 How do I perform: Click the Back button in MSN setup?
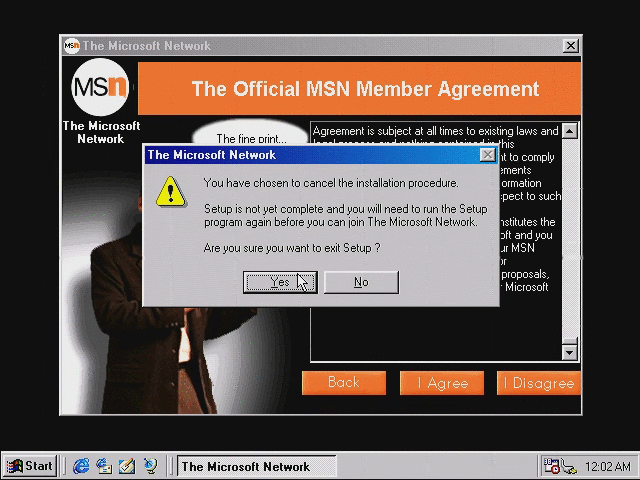[x=344, y=383]
